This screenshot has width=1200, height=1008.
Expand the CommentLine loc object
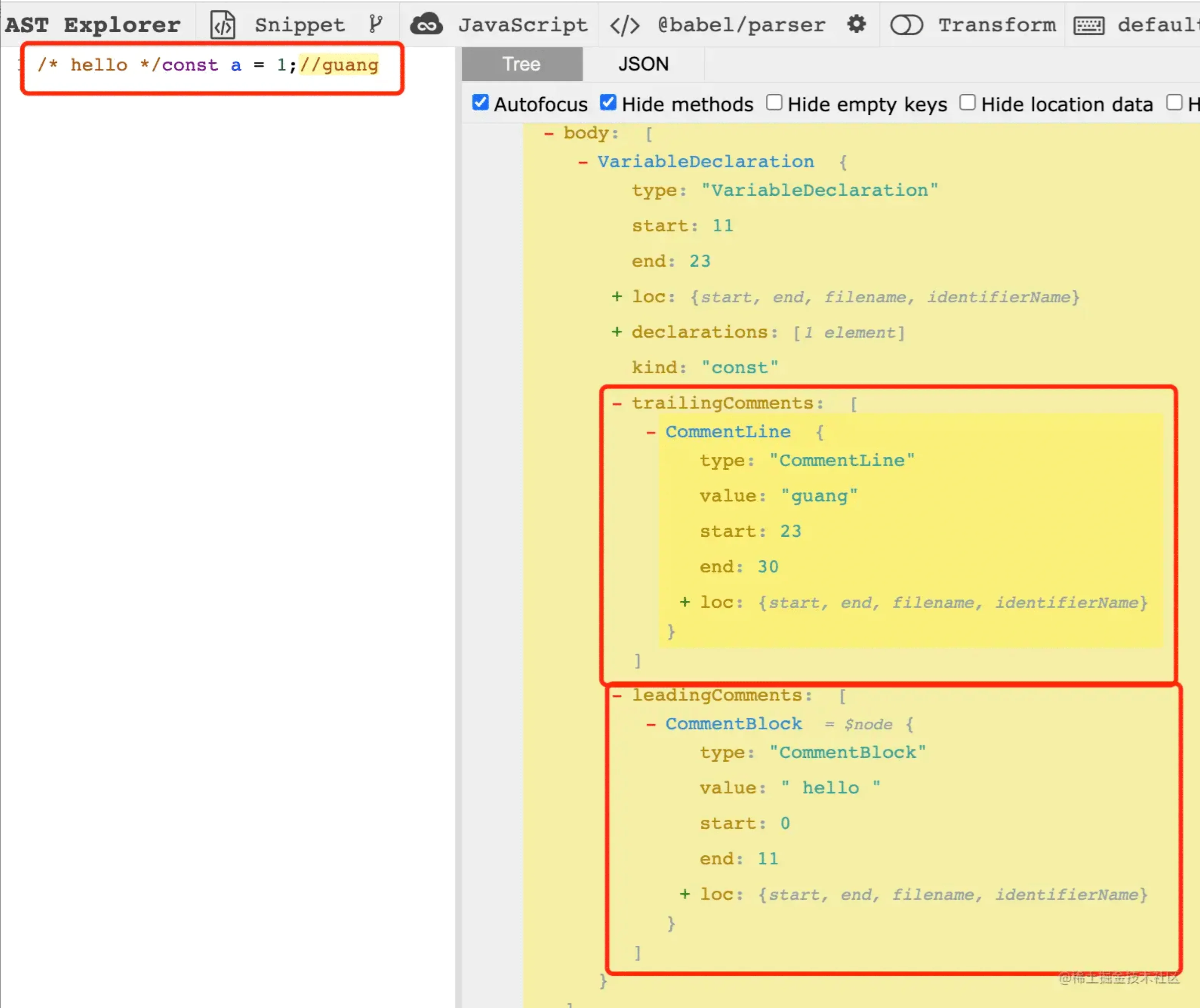tap(685, 602)
